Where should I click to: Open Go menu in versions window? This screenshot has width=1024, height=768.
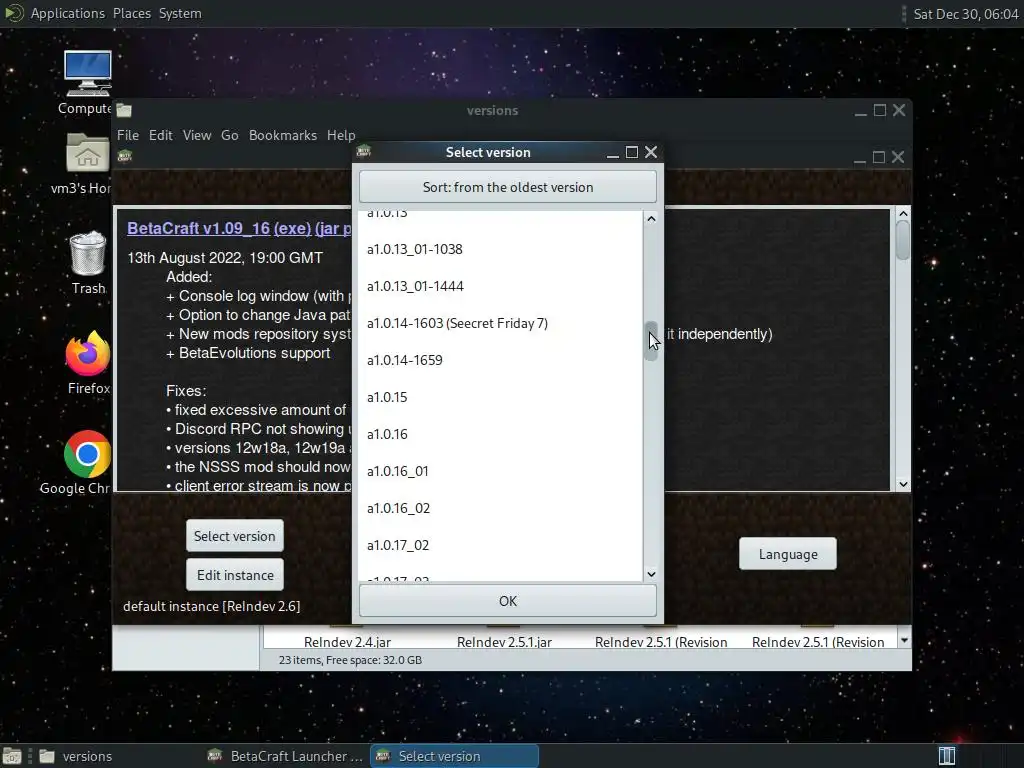229,135
